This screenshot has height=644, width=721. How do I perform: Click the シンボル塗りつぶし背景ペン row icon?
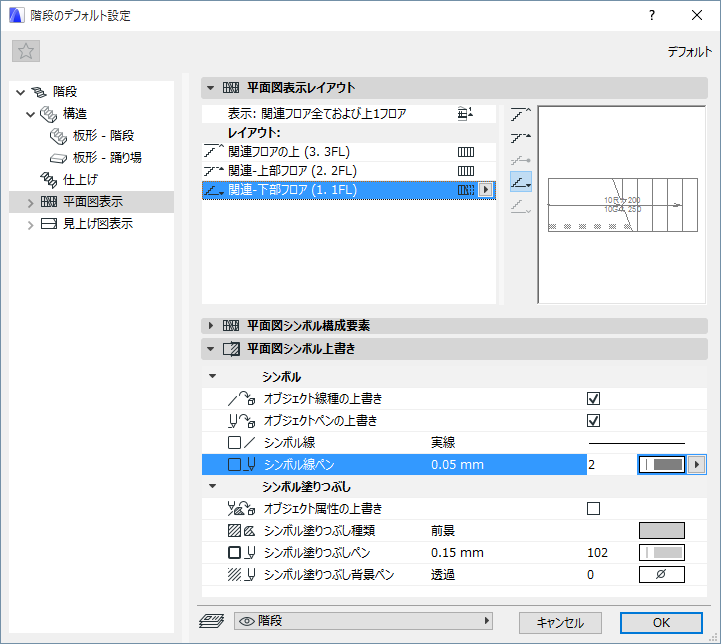tap(241, 575)
